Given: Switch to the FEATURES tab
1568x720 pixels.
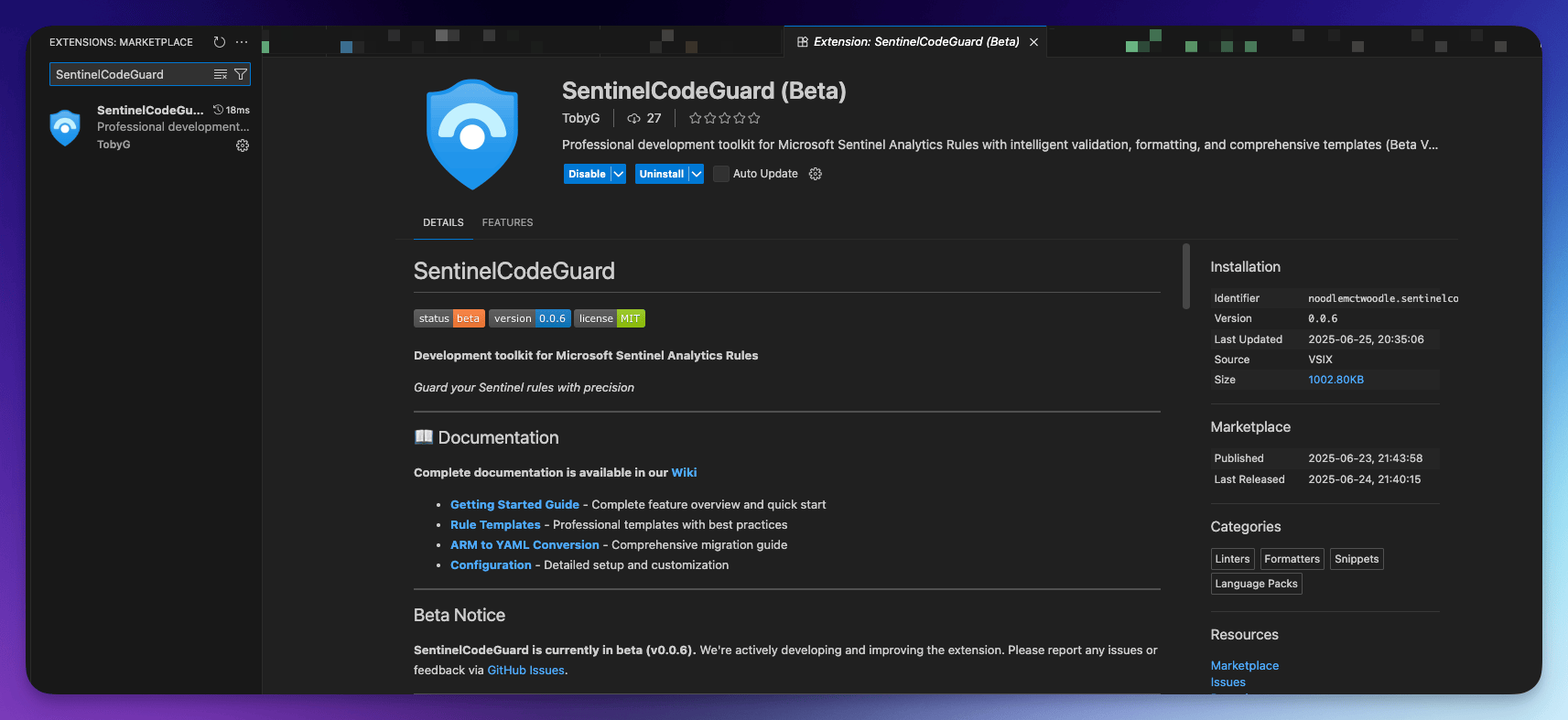Looking at the screenshot, I should [x=507, y=222].
